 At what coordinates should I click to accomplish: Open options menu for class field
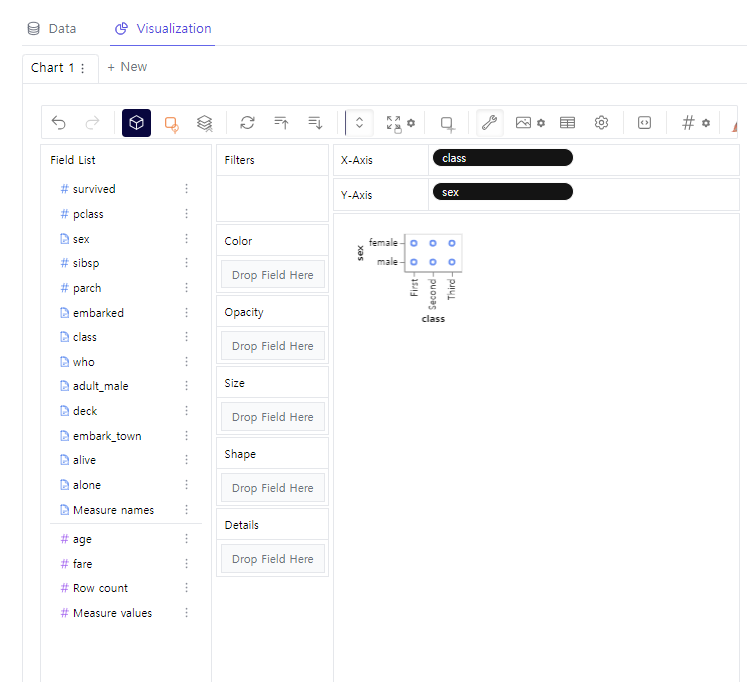[187, 337]
